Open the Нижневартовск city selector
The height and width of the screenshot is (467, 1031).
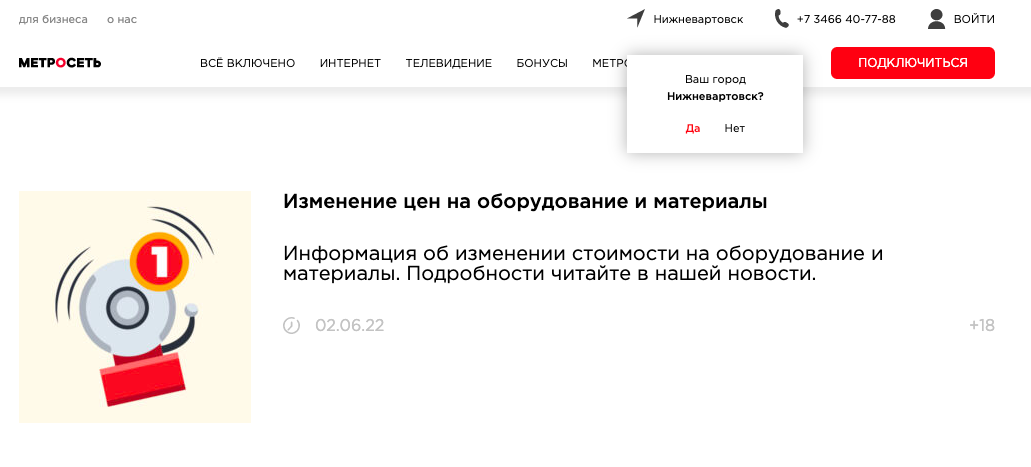pyautogui.click(x=698, y=19)
